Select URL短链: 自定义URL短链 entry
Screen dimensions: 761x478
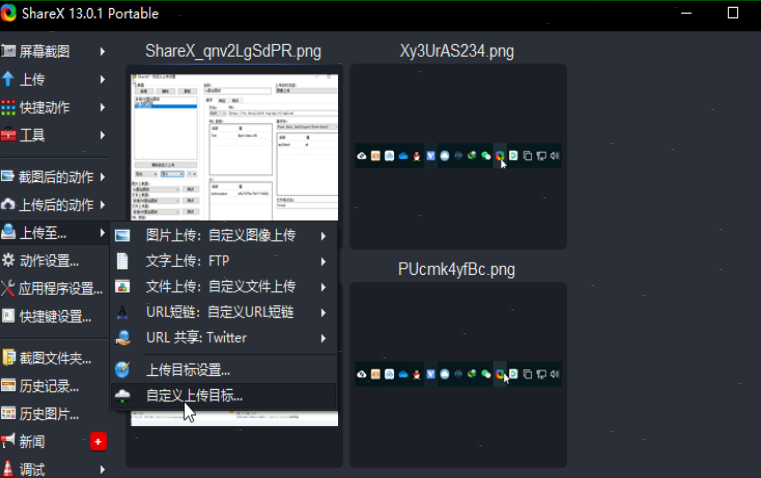[x=223, y=312]
